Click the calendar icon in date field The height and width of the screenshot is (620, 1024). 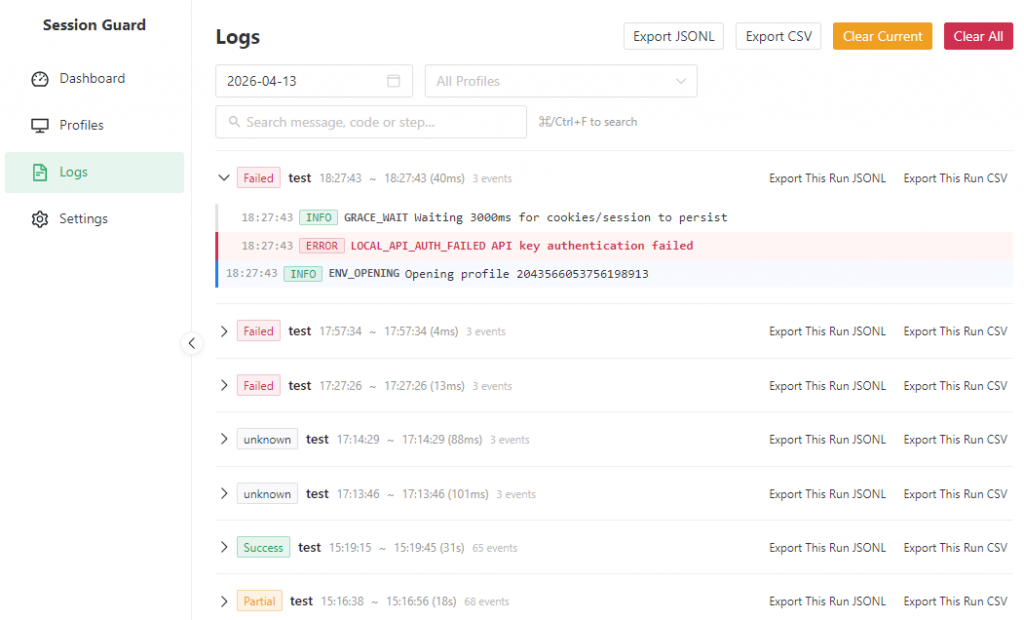tap(394, 81)
